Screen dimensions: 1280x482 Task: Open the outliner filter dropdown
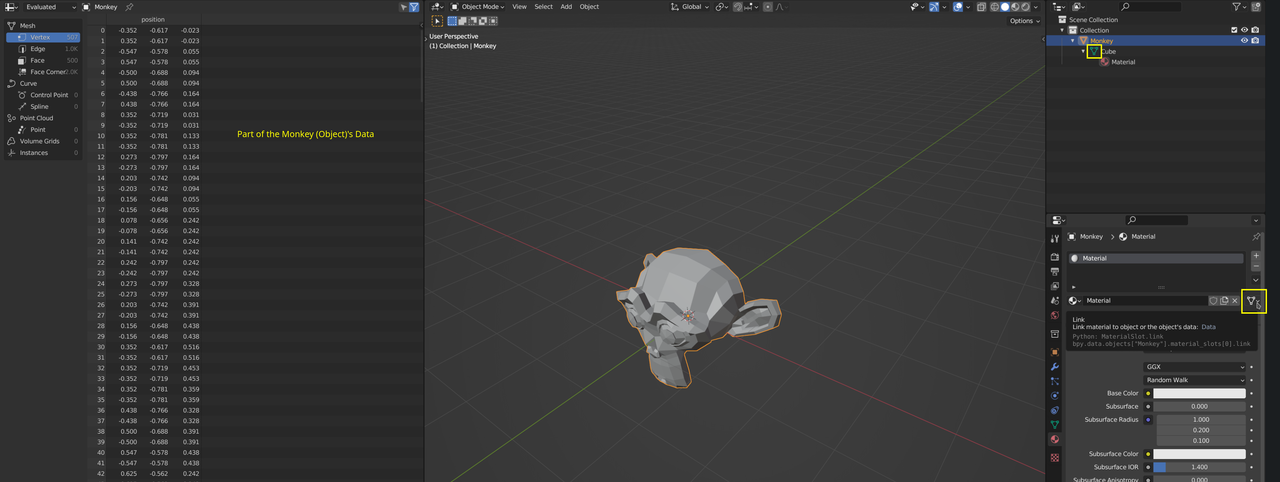pos(1238,6)
